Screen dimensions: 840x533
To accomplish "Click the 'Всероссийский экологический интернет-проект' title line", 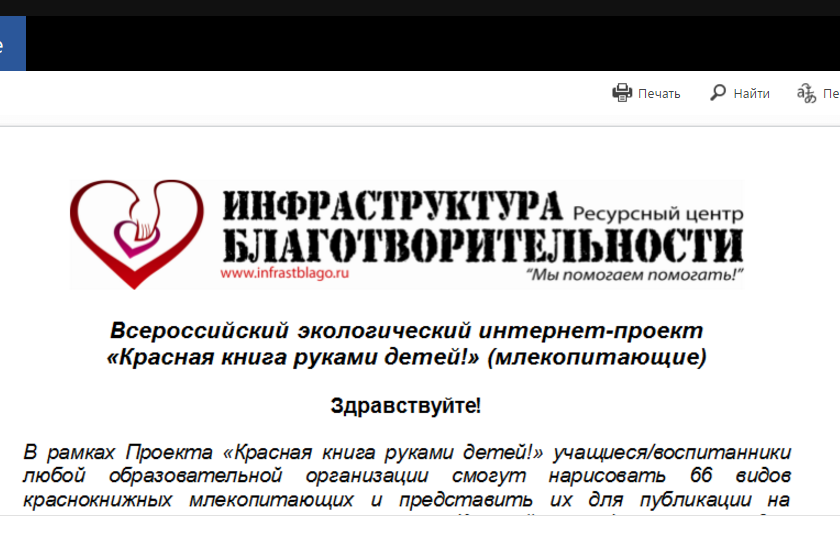I will coord(406,331).
